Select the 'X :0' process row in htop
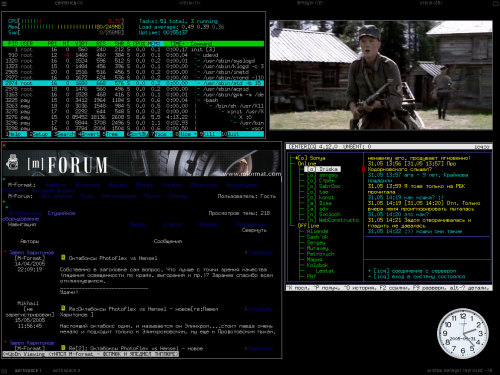 (133, 117)
